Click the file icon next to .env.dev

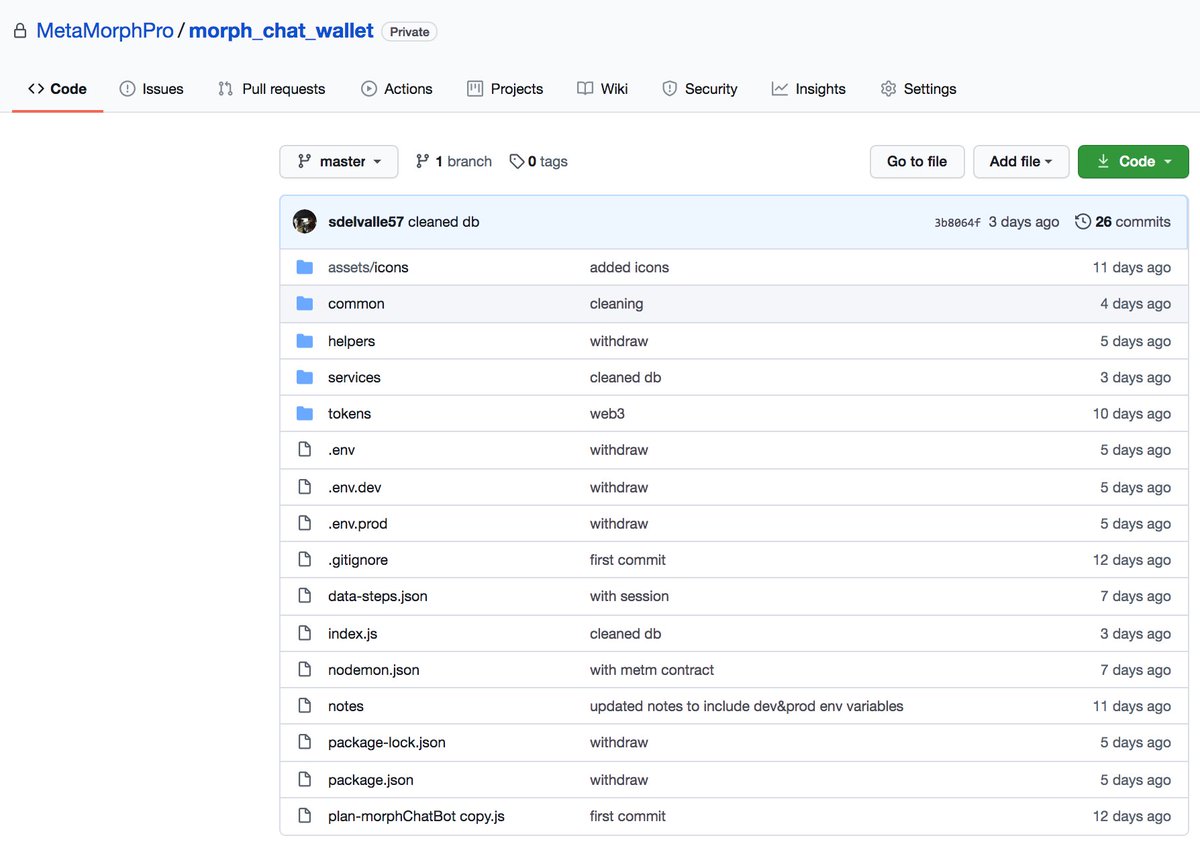point(305,487)
